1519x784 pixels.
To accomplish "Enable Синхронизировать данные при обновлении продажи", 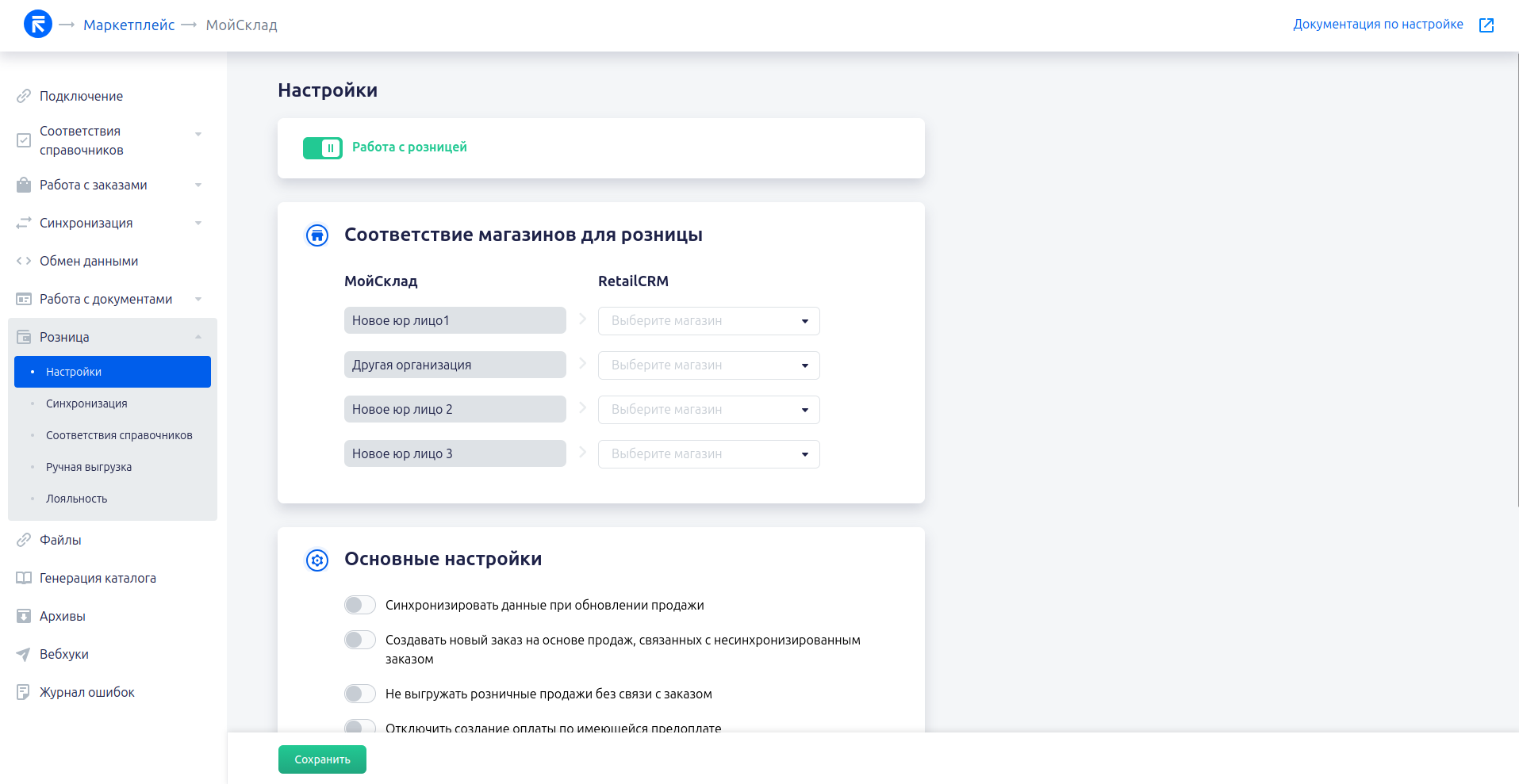I will pyautogui.click(x=360, y=605).
